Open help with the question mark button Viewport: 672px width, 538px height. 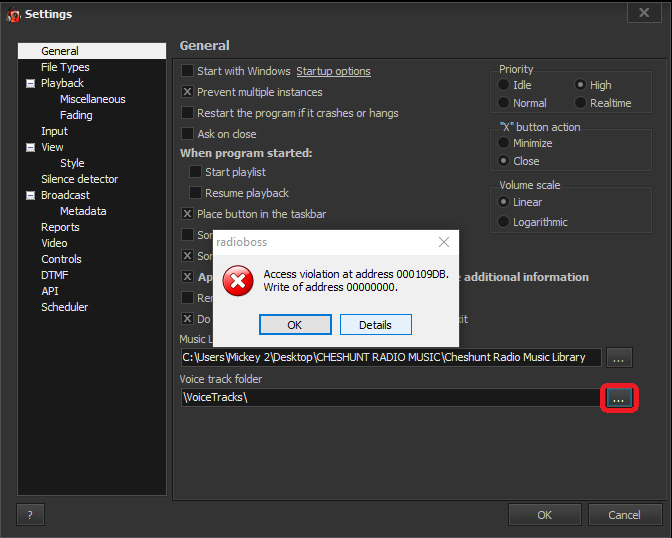[30, 515]
